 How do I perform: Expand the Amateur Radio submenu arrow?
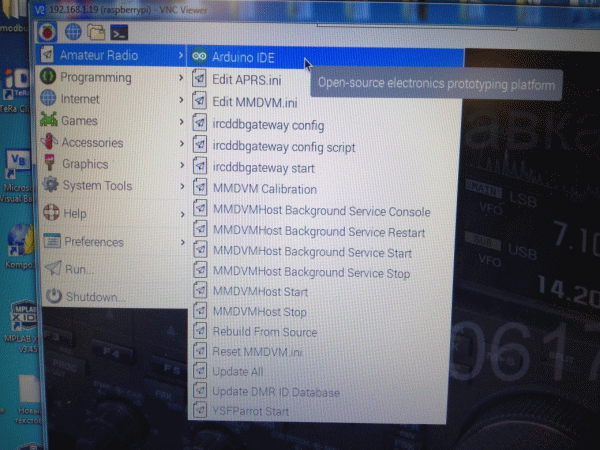[x=181, y=55]
